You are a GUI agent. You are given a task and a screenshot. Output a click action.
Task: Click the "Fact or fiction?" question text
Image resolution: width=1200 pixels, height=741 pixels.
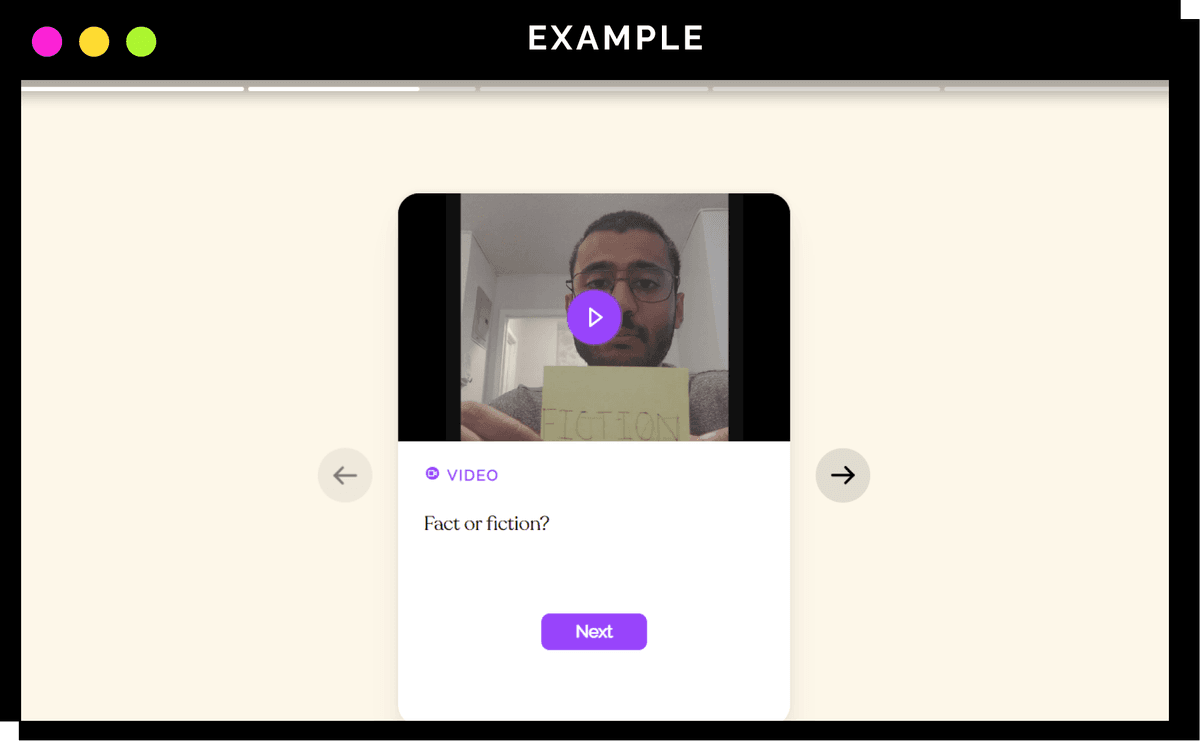click(x=487, y=523)
